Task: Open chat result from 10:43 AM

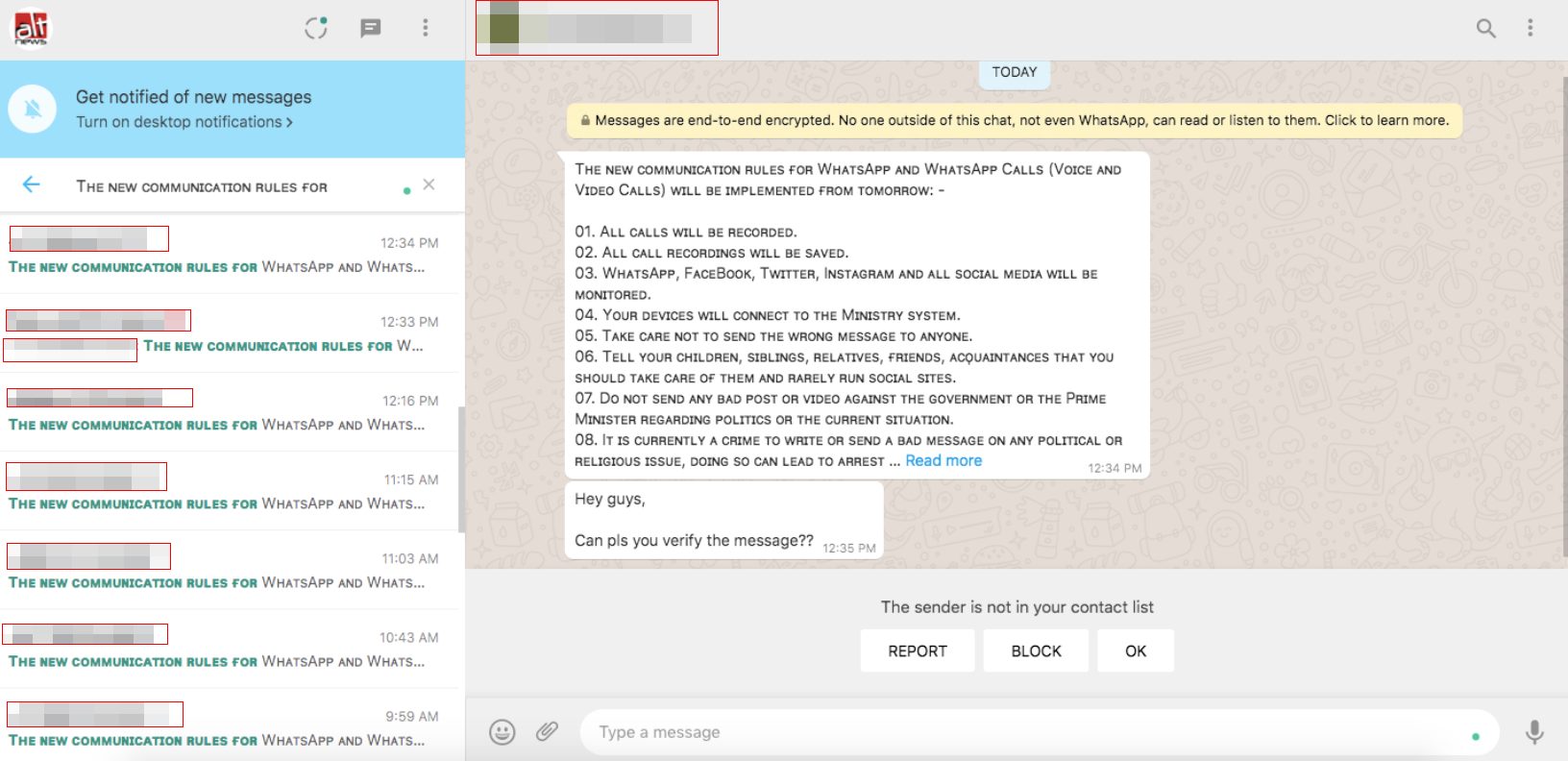Action: click(231, 649)
